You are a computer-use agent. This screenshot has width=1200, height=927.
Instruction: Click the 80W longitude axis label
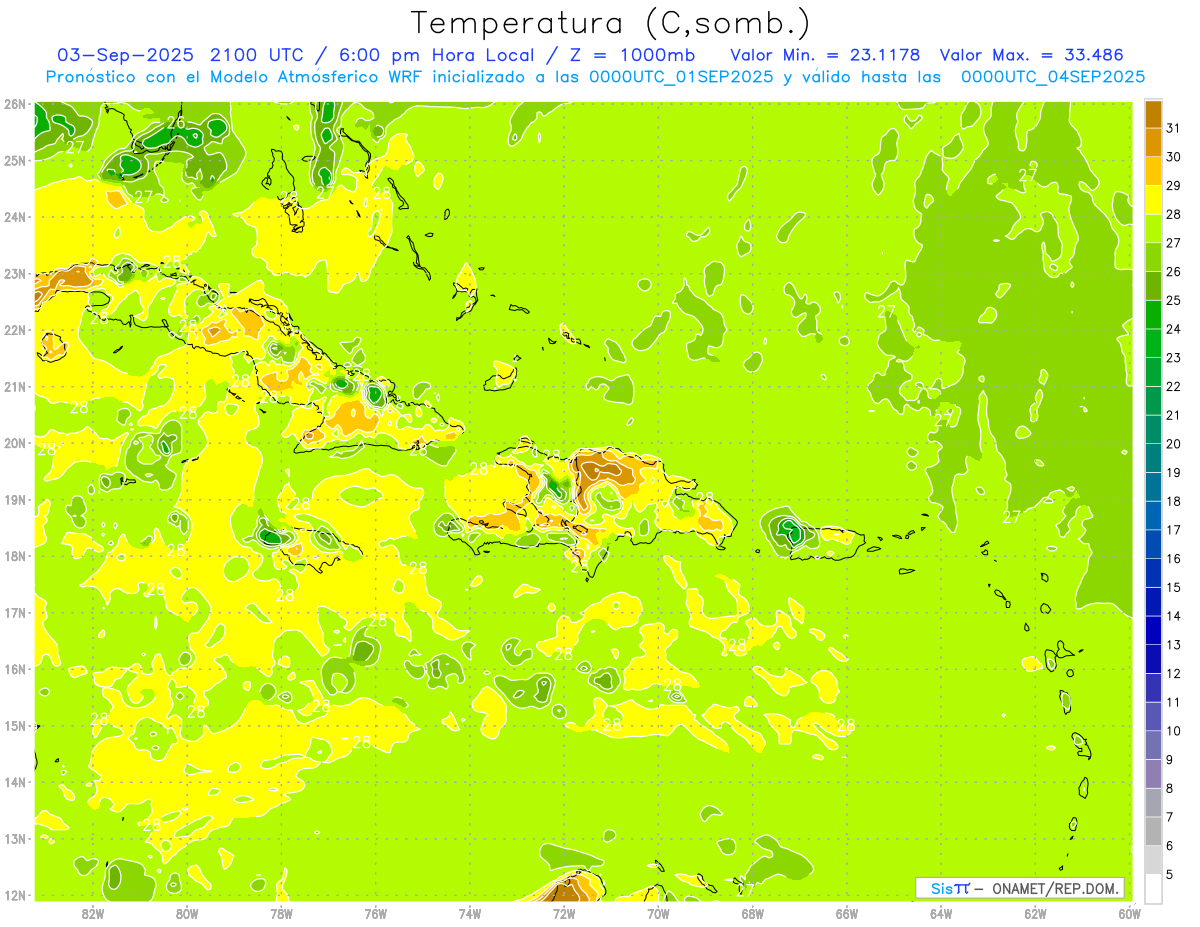(187, 913)
